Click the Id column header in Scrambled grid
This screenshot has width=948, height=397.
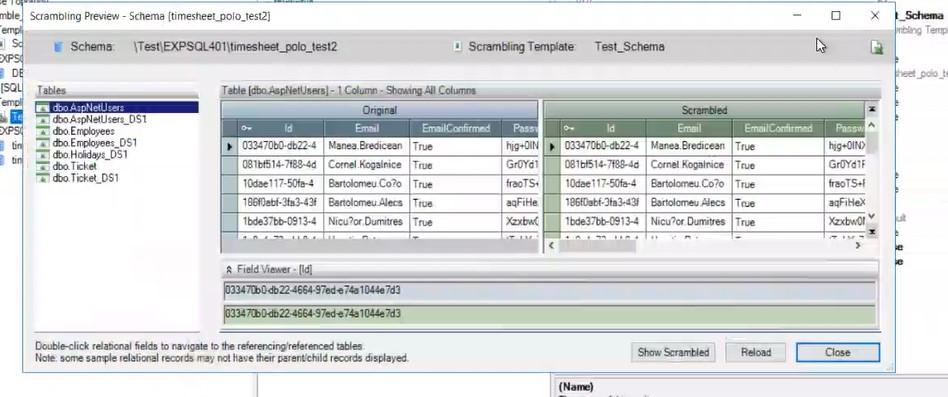pos(603,128)
